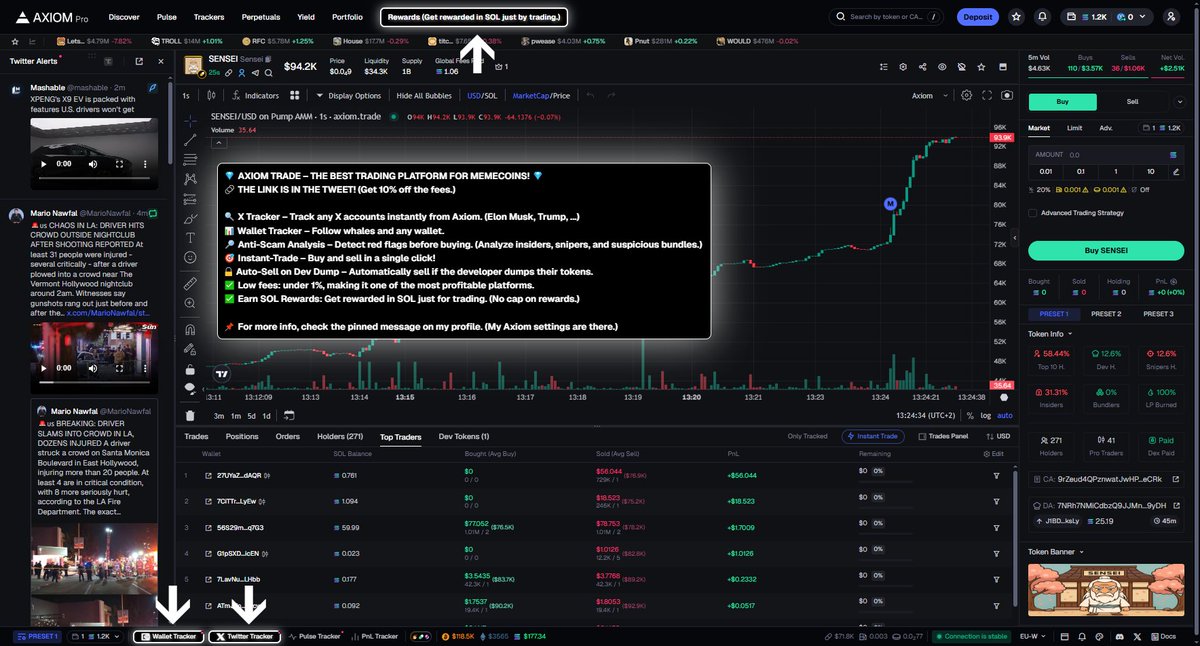The width and height of the screenshot is (1200, 646).
Task: Select the Sell tab in the trading panel
Action: coord(1132,102)
